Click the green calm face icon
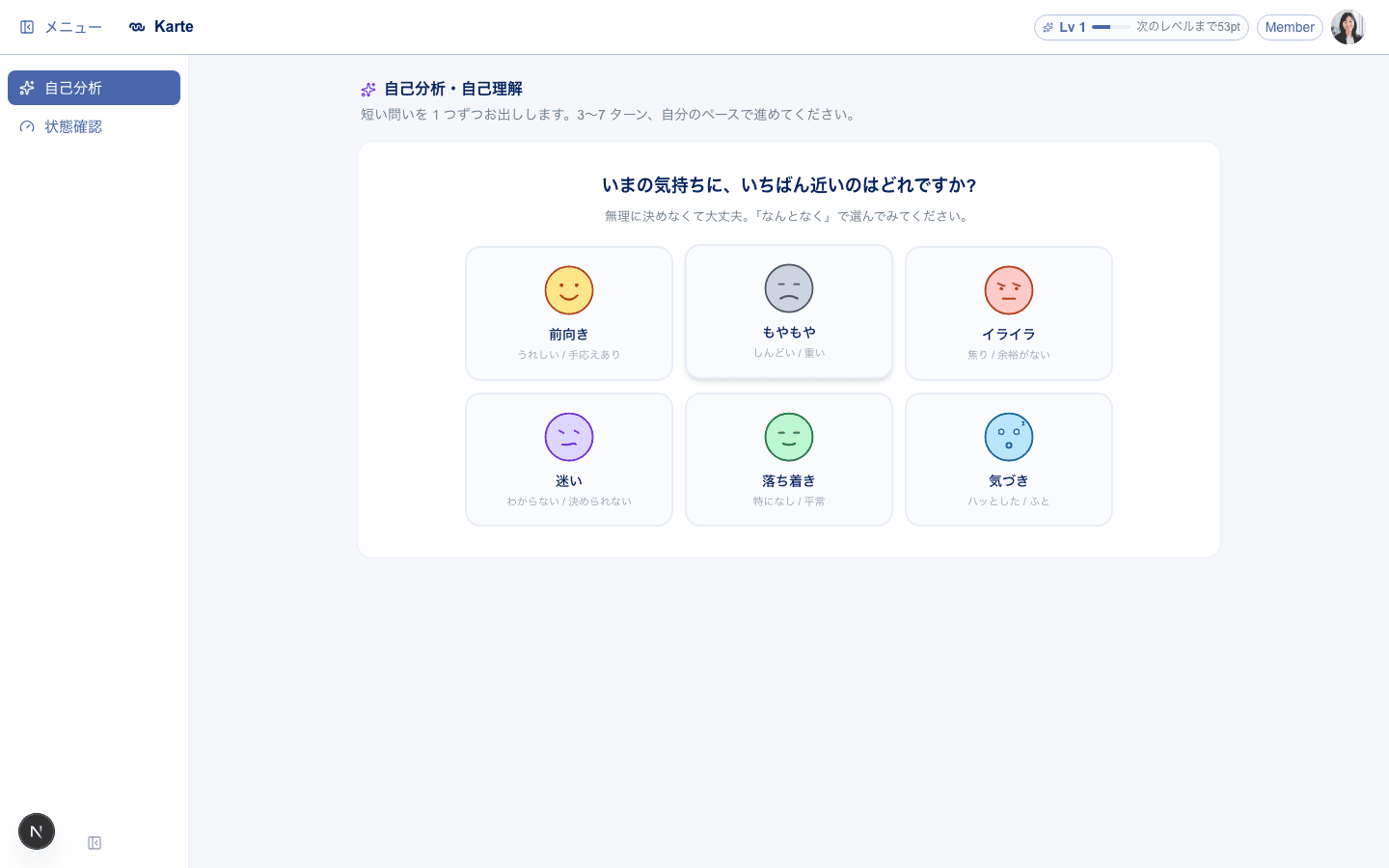Viewport: 1389px width, 868px height. point(789,437)
